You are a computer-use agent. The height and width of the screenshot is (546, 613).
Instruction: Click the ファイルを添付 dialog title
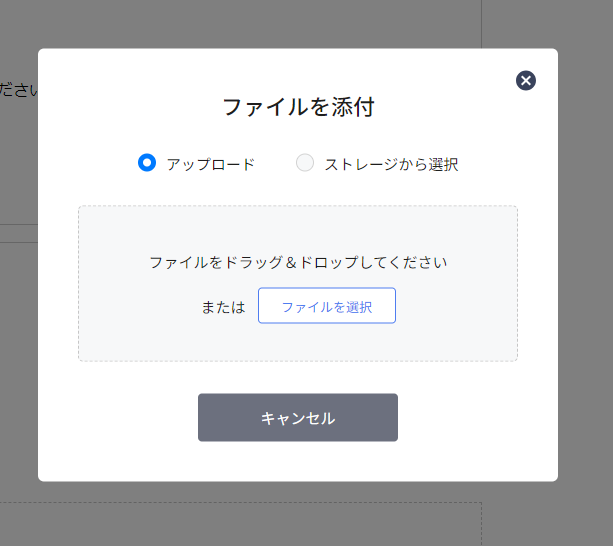click(298, 107)
